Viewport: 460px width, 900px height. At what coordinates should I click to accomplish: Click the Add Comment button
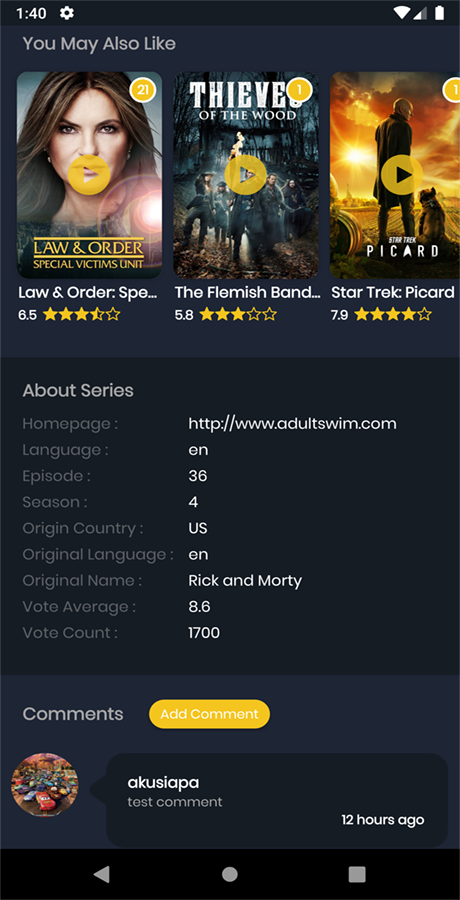pos(210,714)
